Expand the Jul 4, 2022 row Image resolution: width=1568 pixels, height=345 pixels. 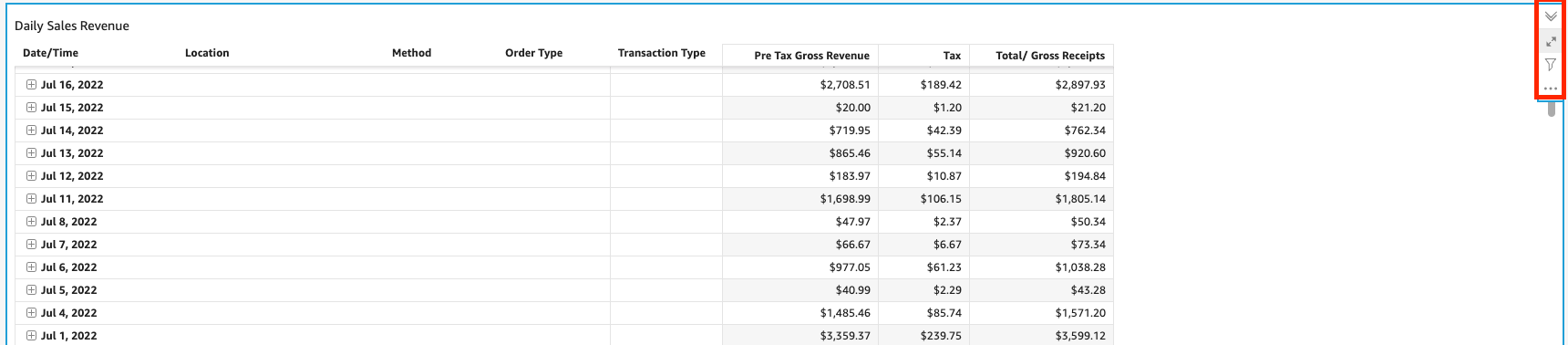[31, 313]
